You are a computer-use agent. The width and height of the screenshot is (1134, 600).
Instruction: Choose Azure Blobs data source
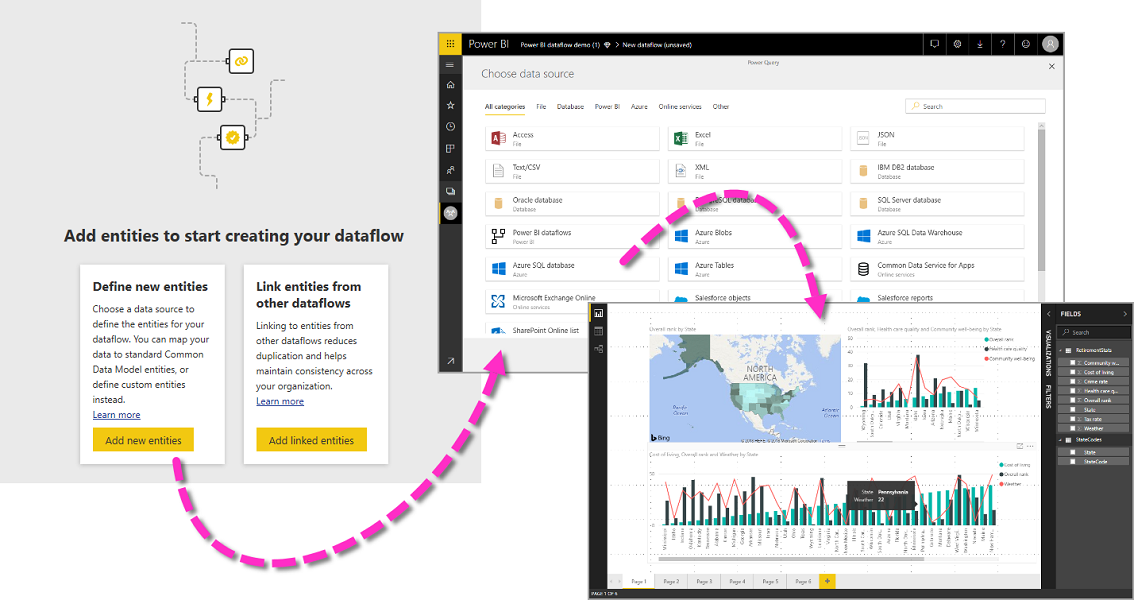(754, 236)
